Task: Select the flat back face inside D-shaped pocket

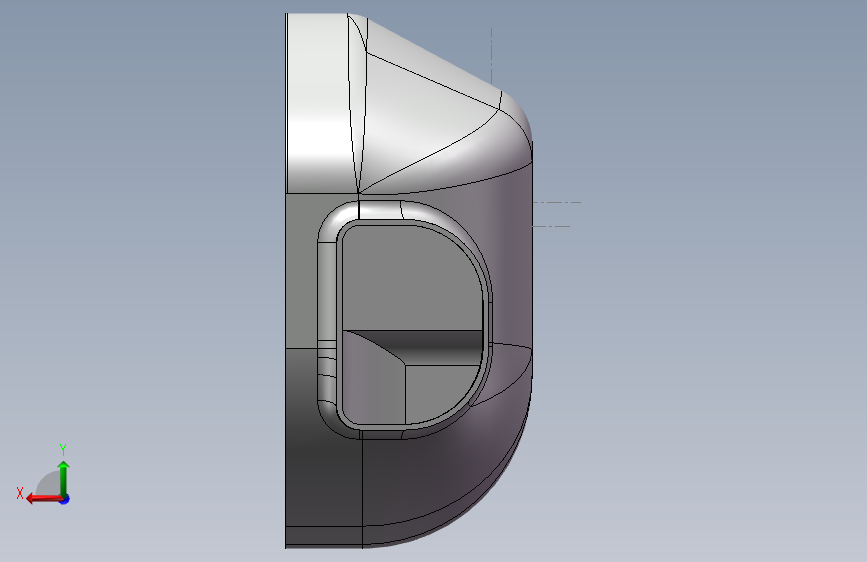Action: point(410,277)
